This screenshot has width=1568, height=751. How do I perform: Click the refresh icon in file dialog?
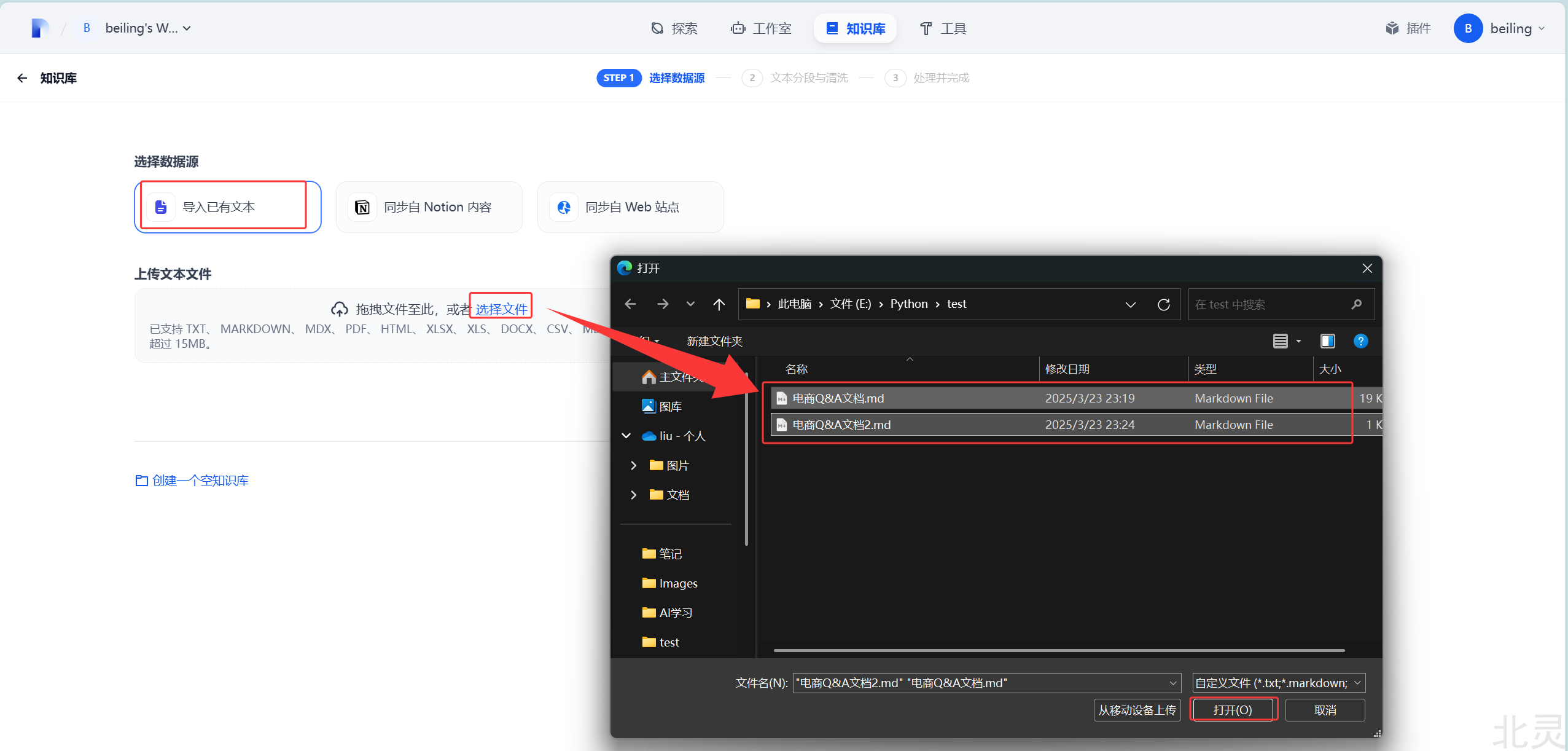click(1163, 305)
